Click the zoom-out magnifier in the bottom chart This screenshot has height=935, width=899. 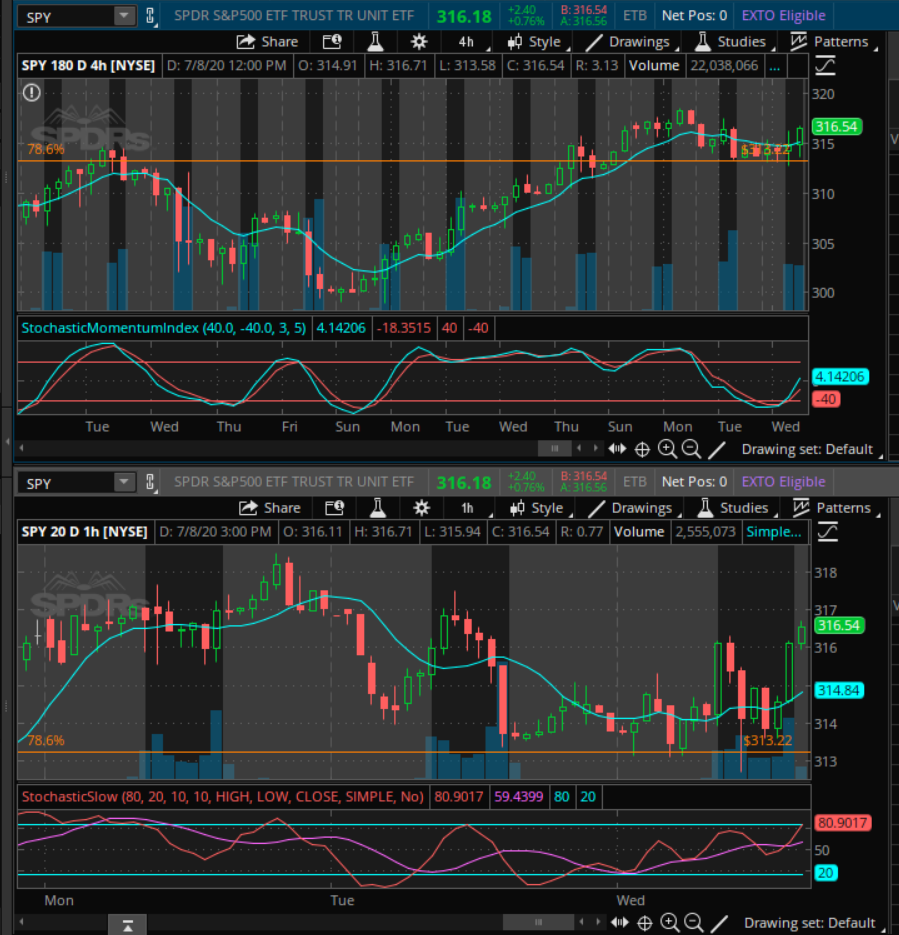point(694,922)
